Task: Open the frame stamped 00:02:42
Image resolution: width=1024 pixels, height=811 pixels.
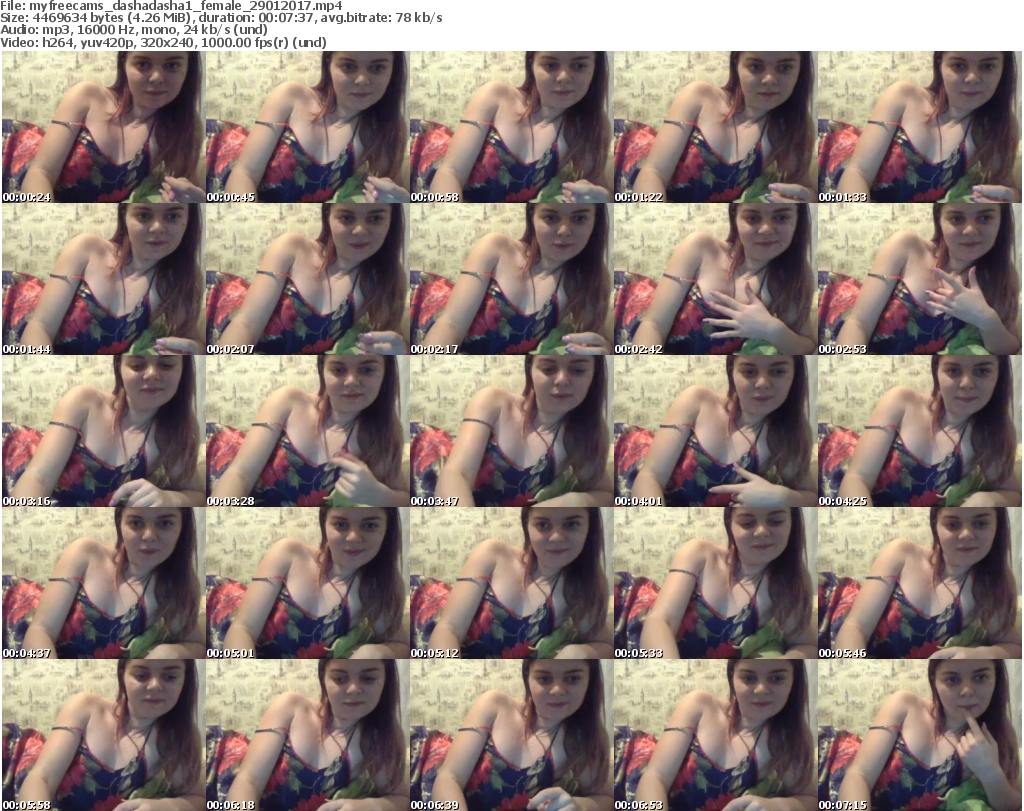Action: point(716,279)
